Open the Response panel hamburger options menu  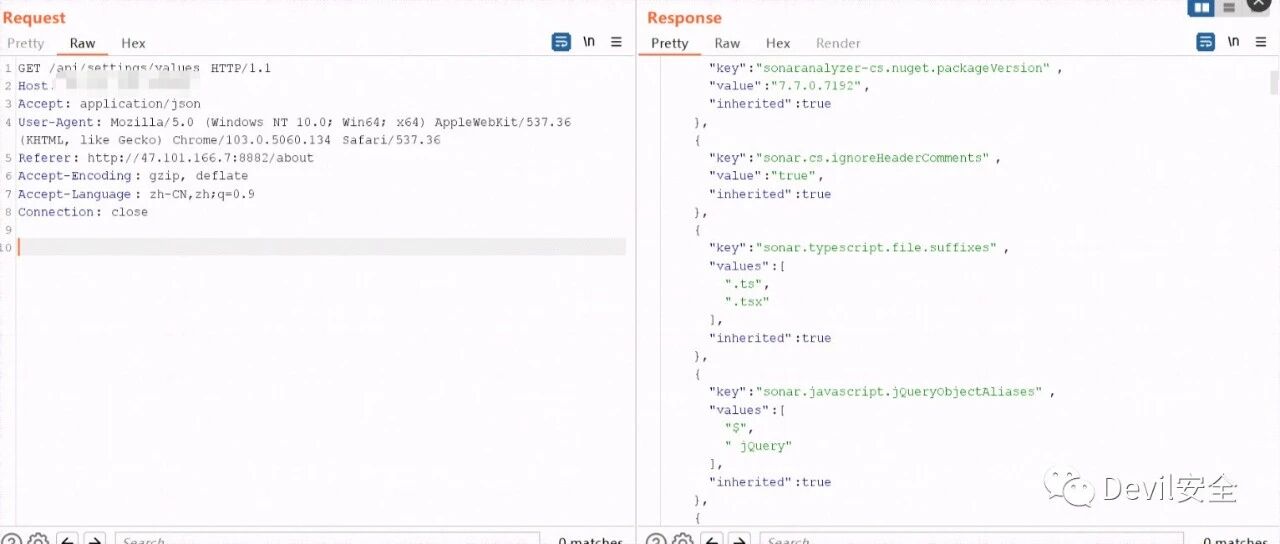coord(1260,42)
